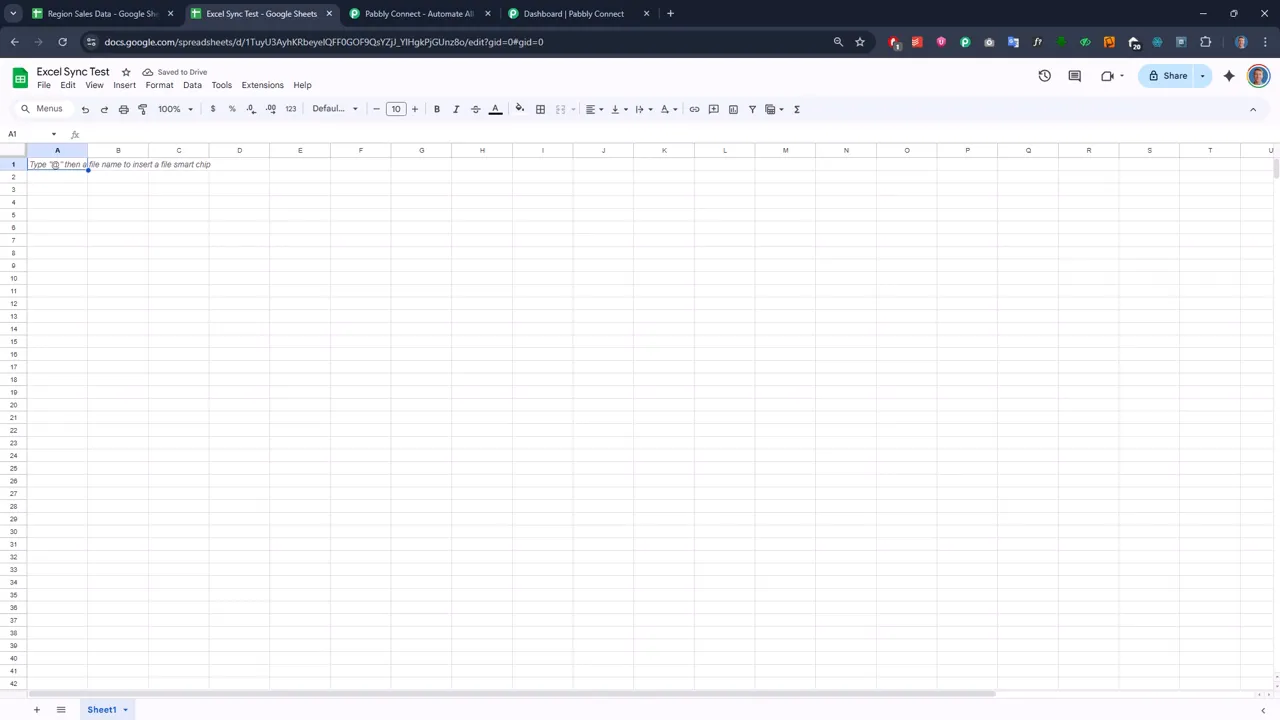Click the Saved to Drive link
The height and width of the screenshot is (720, 1280).
pos(181,71)
